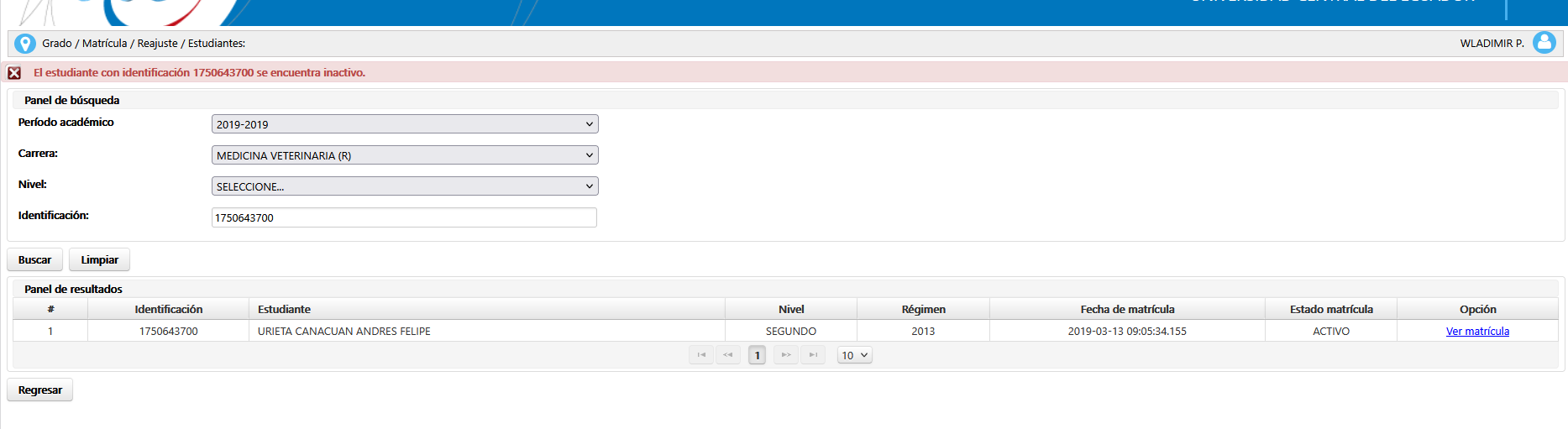1568x429 pixels.
Task: Click the breadcrumb Grado / Matrícula / Reajuste
Action: click(110, 44)
